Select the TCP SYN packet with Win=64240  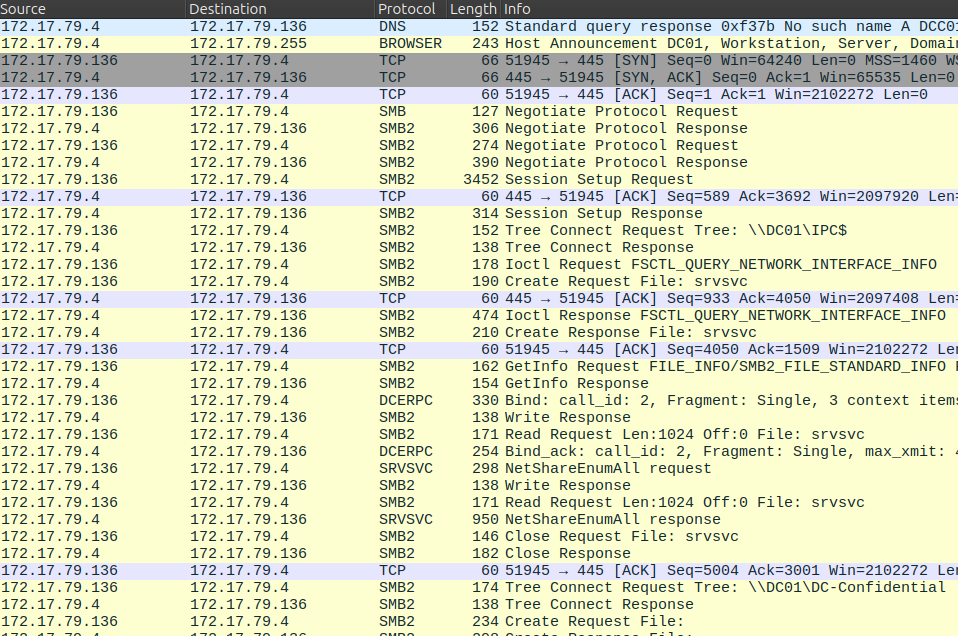(700, 61)
